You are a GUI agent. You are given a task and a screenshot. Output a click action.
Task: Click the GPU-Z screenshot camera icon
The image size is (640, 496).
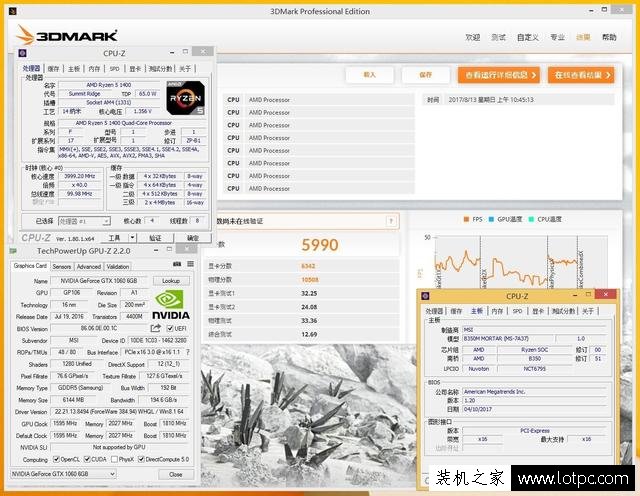click(x=177, y=264)
